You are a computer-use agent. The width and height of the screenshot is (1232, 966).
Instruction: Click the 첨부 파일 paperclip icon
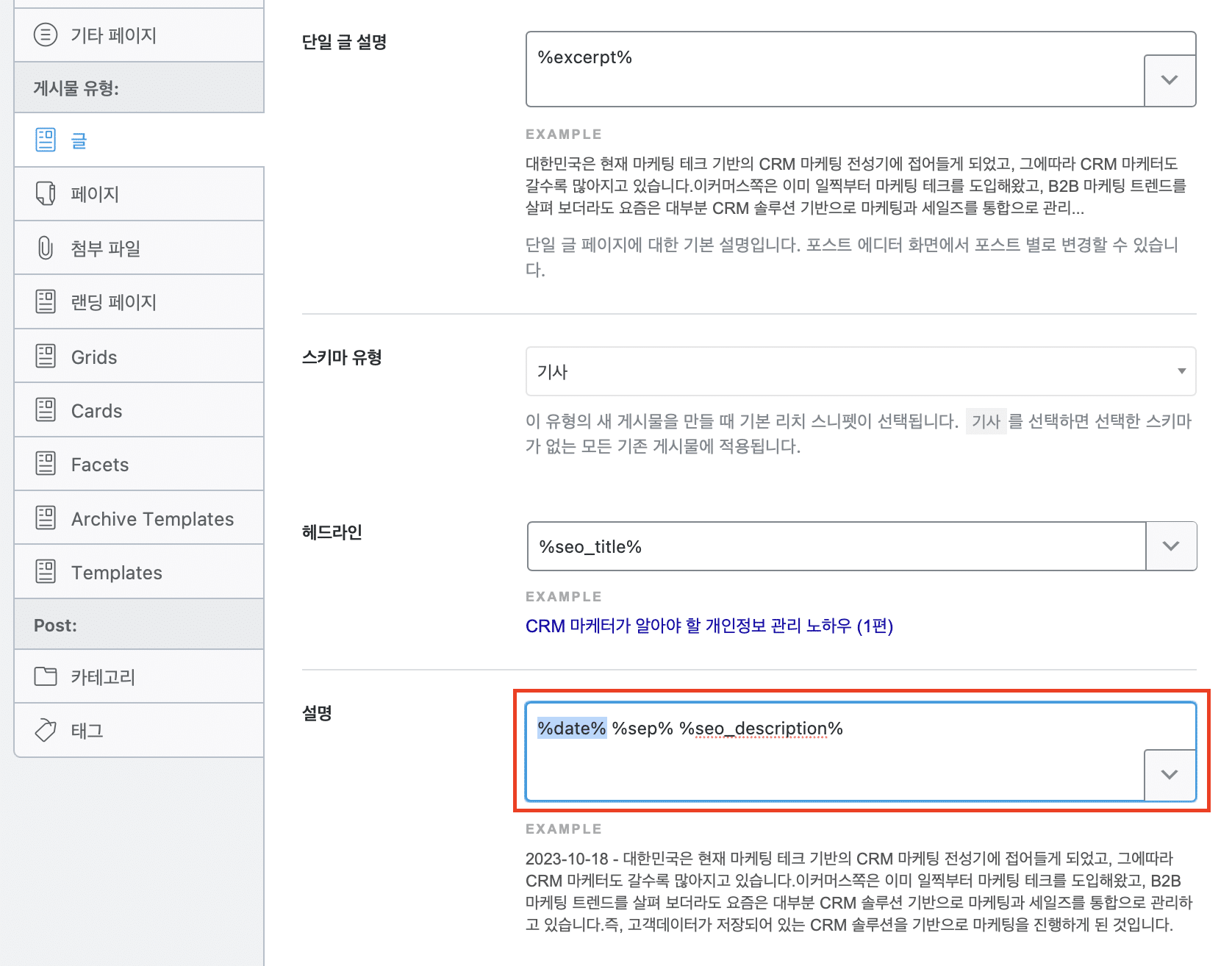coord(46,248)
